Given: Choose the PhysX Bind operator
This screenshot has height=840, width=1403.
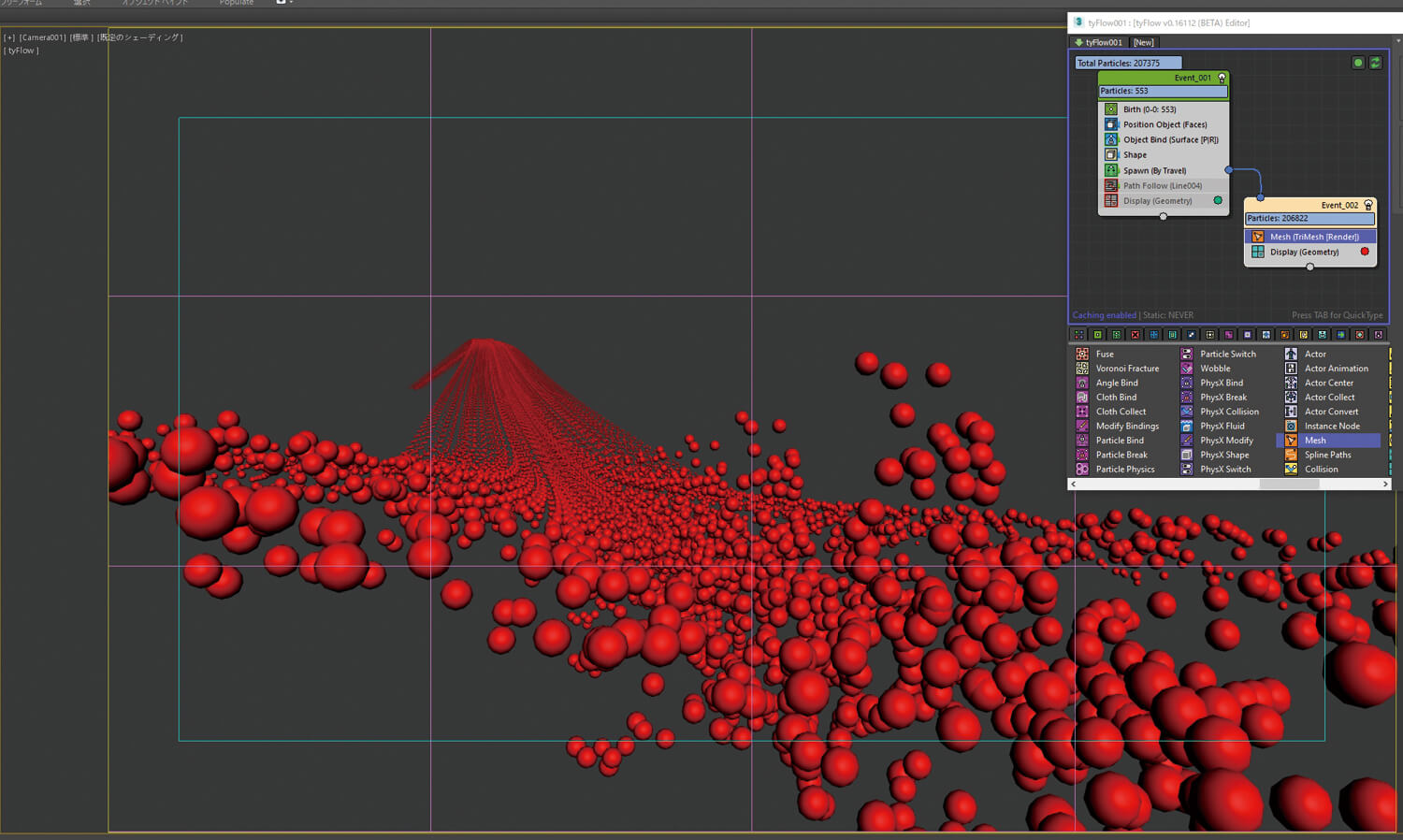Looking at the screenshot, I should coord(1213,383).
